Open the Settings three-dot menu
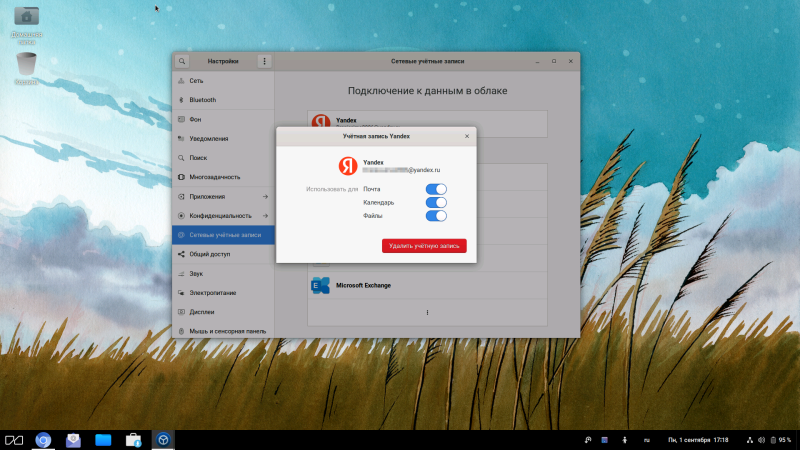The height and width of the screenshot is (450, 800). pyautogui.click(x=264, y=61)
